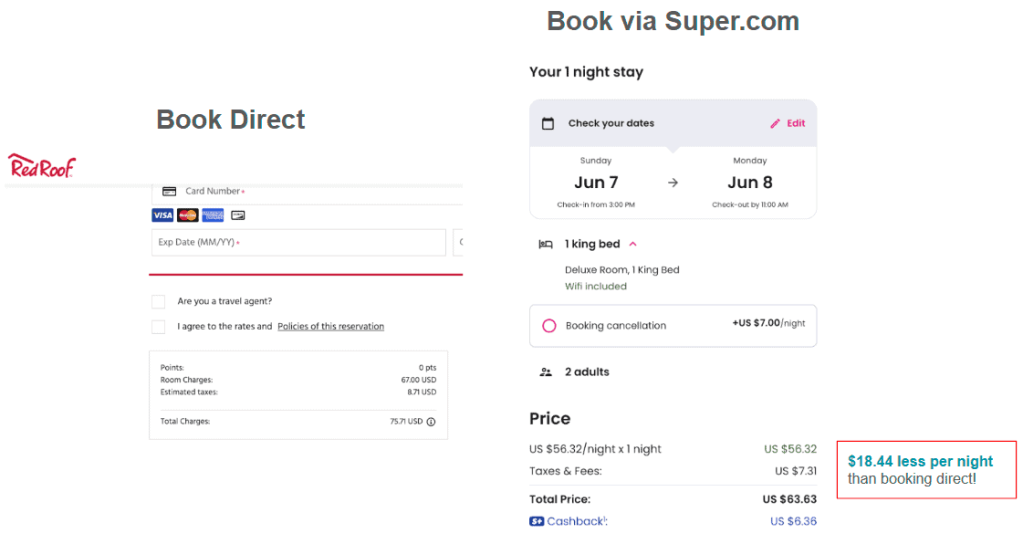Click the Visa card icon

tap(162, 215)
